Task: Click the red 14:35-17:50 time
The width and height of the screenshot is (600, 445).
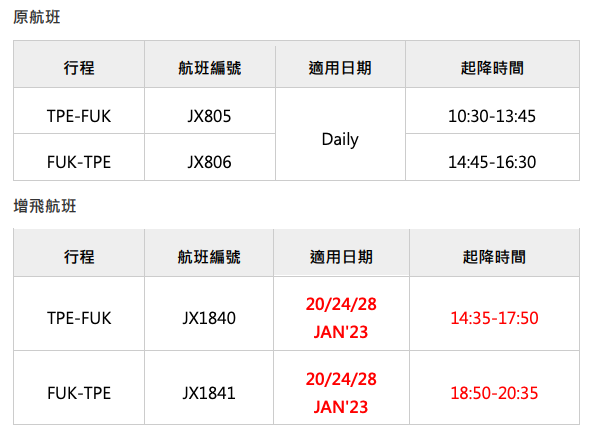Action: pyautogui.click(x=494, y=318)
